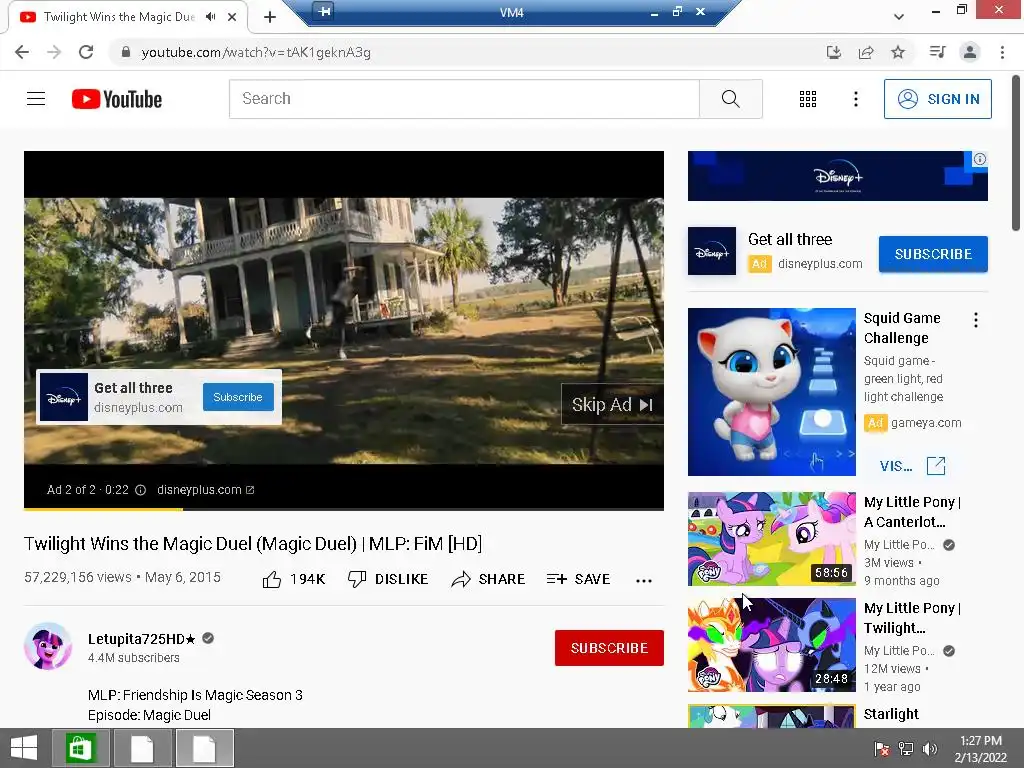The height and width of the screenshot is (768, 1024).
Task: Click the browser forward arrow
Action: coord(54,52)
